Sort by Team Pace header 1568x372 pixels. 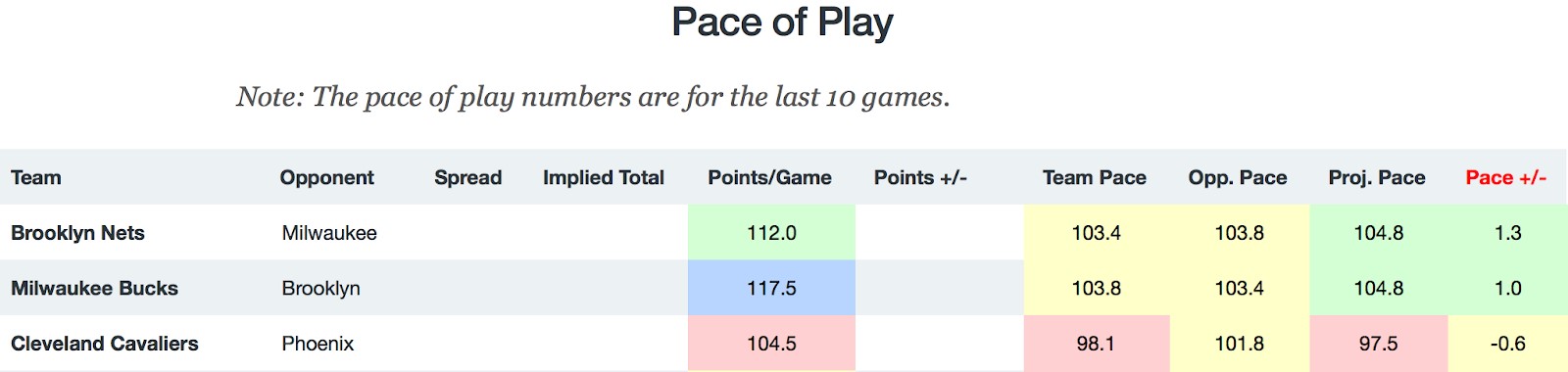click(x=1094, y=178)
